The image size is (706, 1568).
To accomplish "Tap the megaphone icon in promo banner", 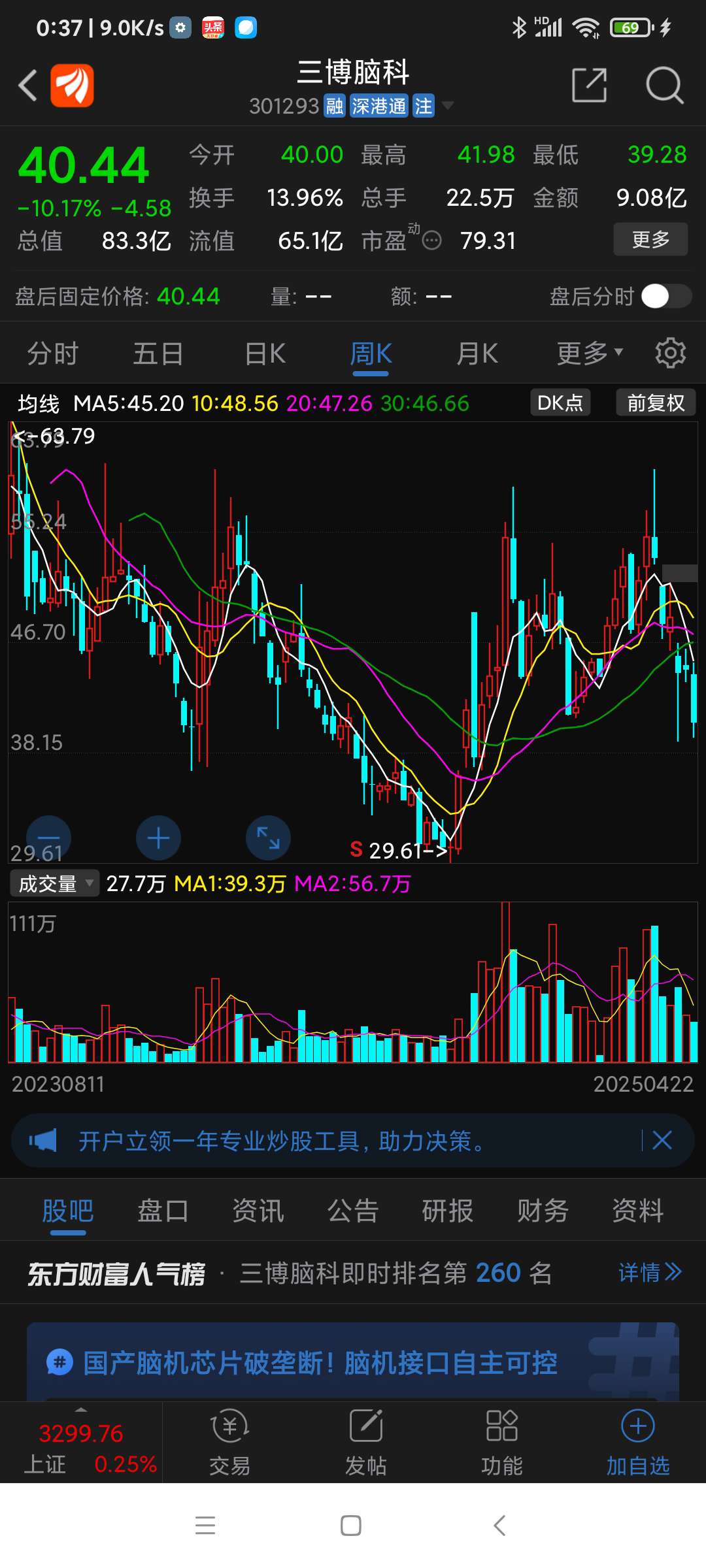I will (43, 1141).
